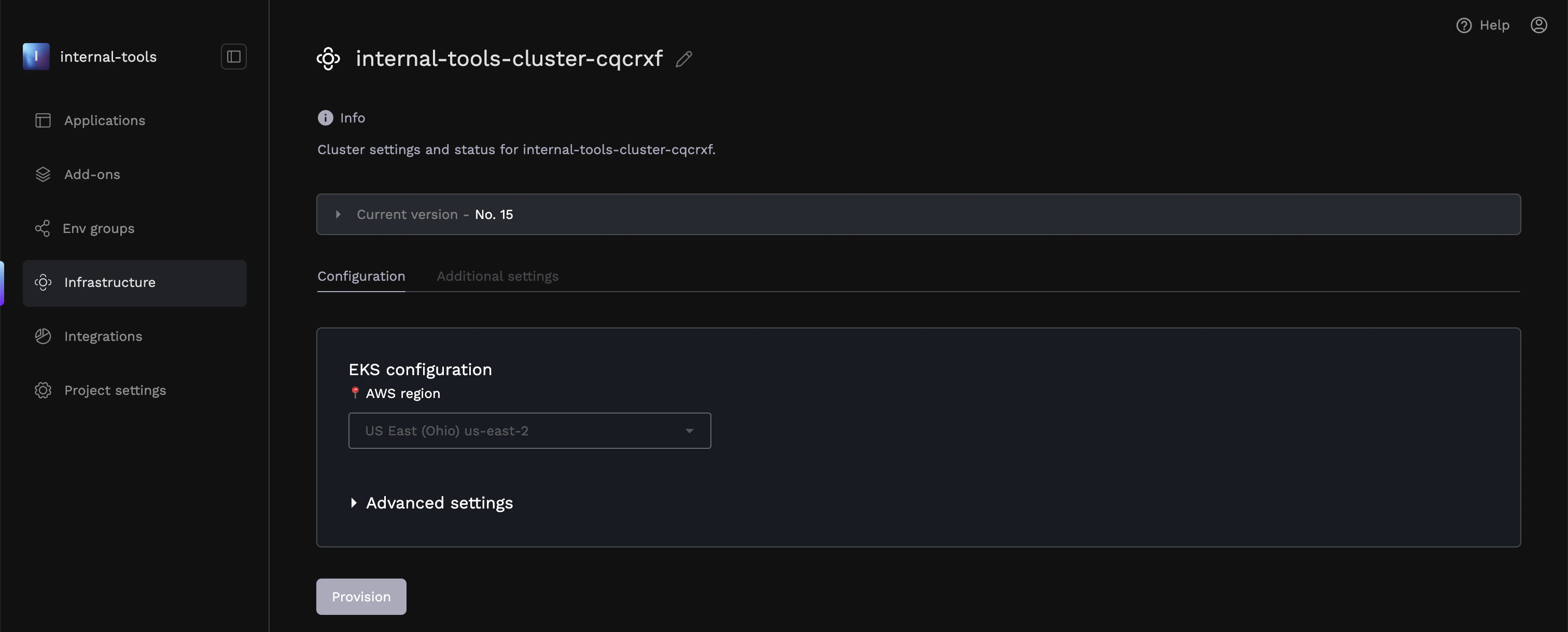Open the Integrations sidebar icon

coord(43,336)
